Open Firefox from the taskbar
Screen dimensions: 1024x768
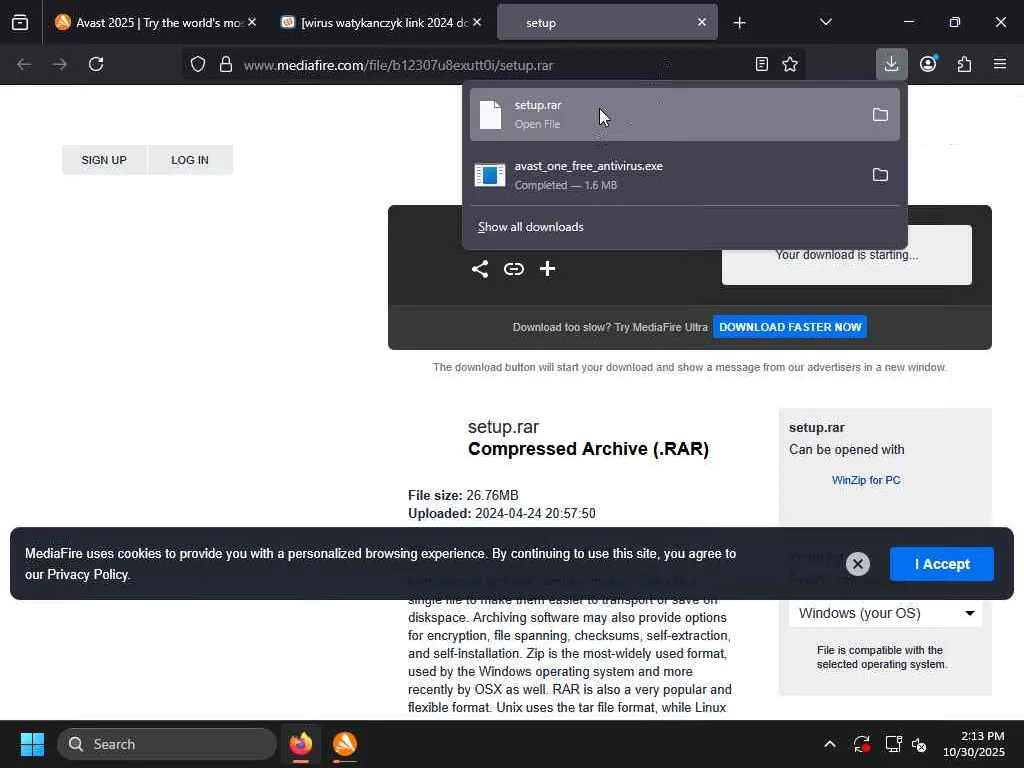(x=301, y=744)
